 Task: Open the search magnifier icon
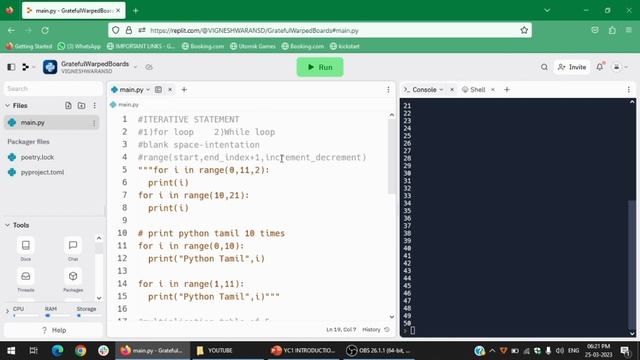click(544, 67)
